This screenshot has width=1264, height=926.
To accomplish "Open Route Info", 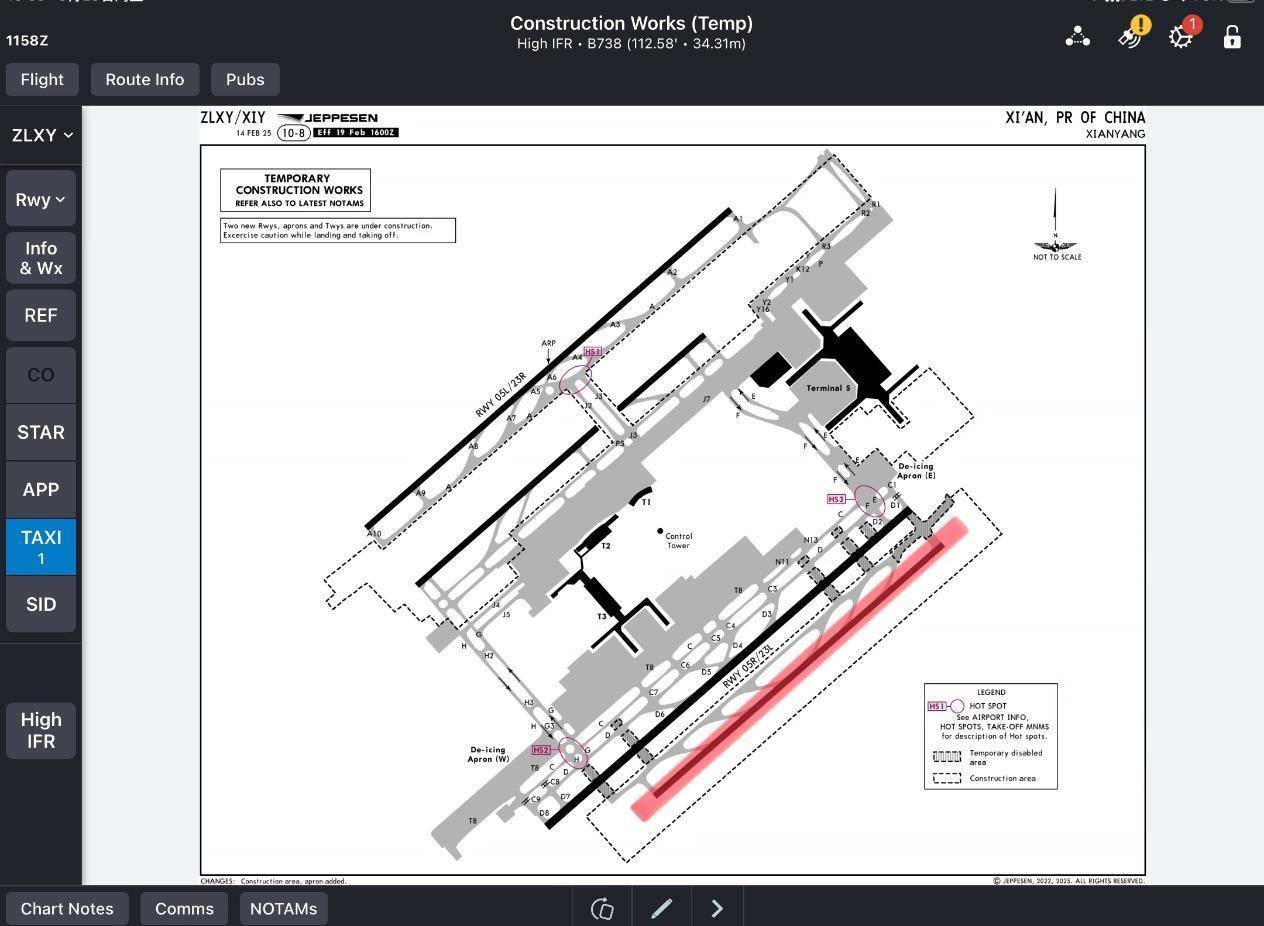I will pos(145,79).
